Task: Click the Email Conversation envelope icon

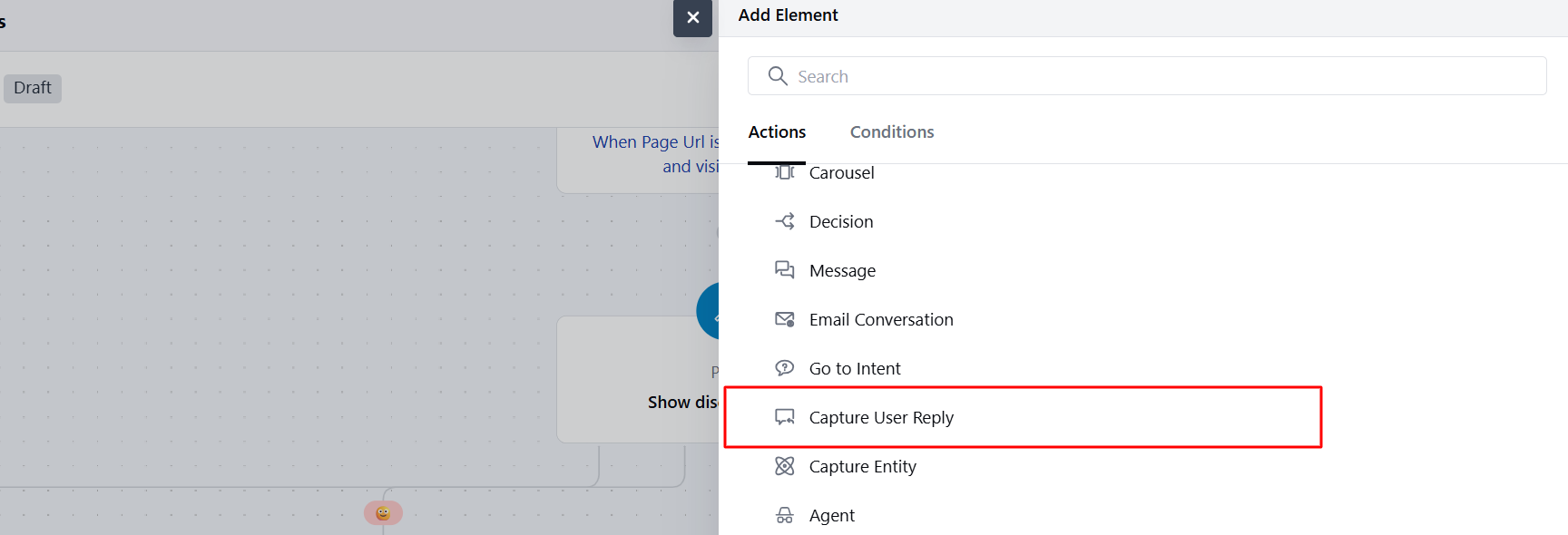Action: click(785, 319)
